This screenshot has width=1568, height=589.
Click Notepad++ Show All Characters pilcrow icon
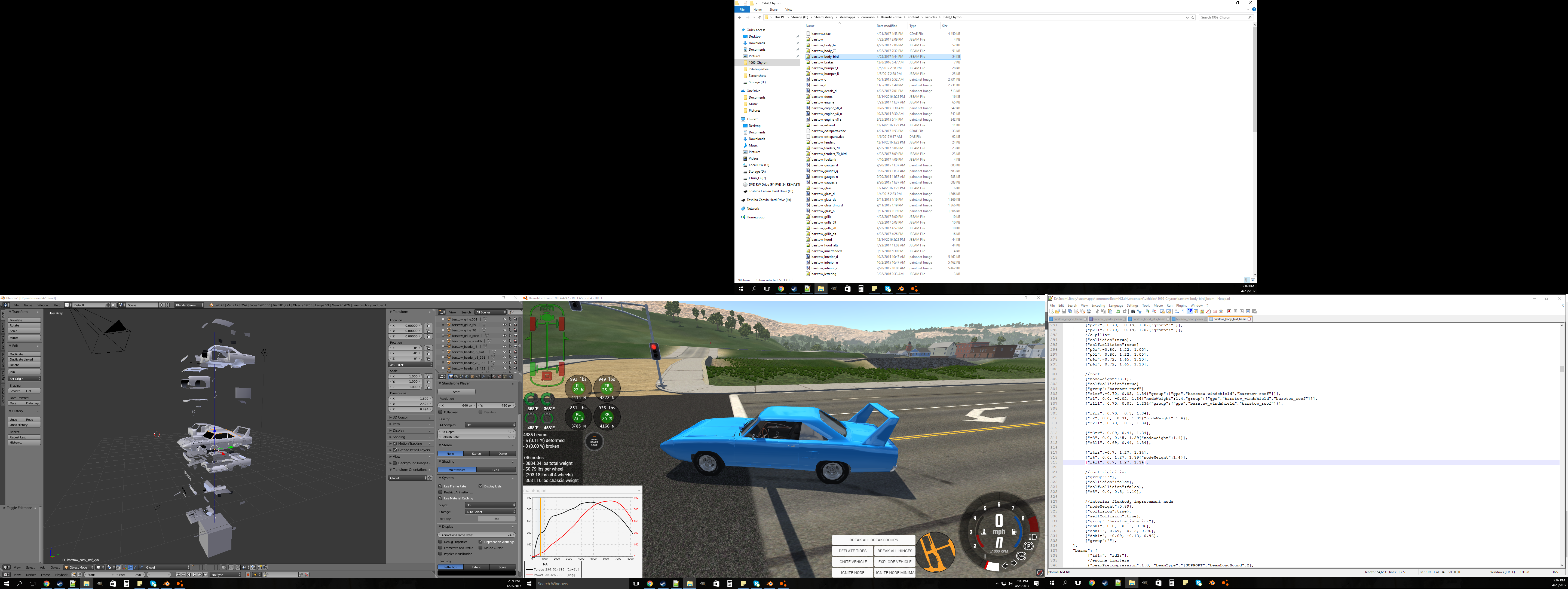point(1183,311)
